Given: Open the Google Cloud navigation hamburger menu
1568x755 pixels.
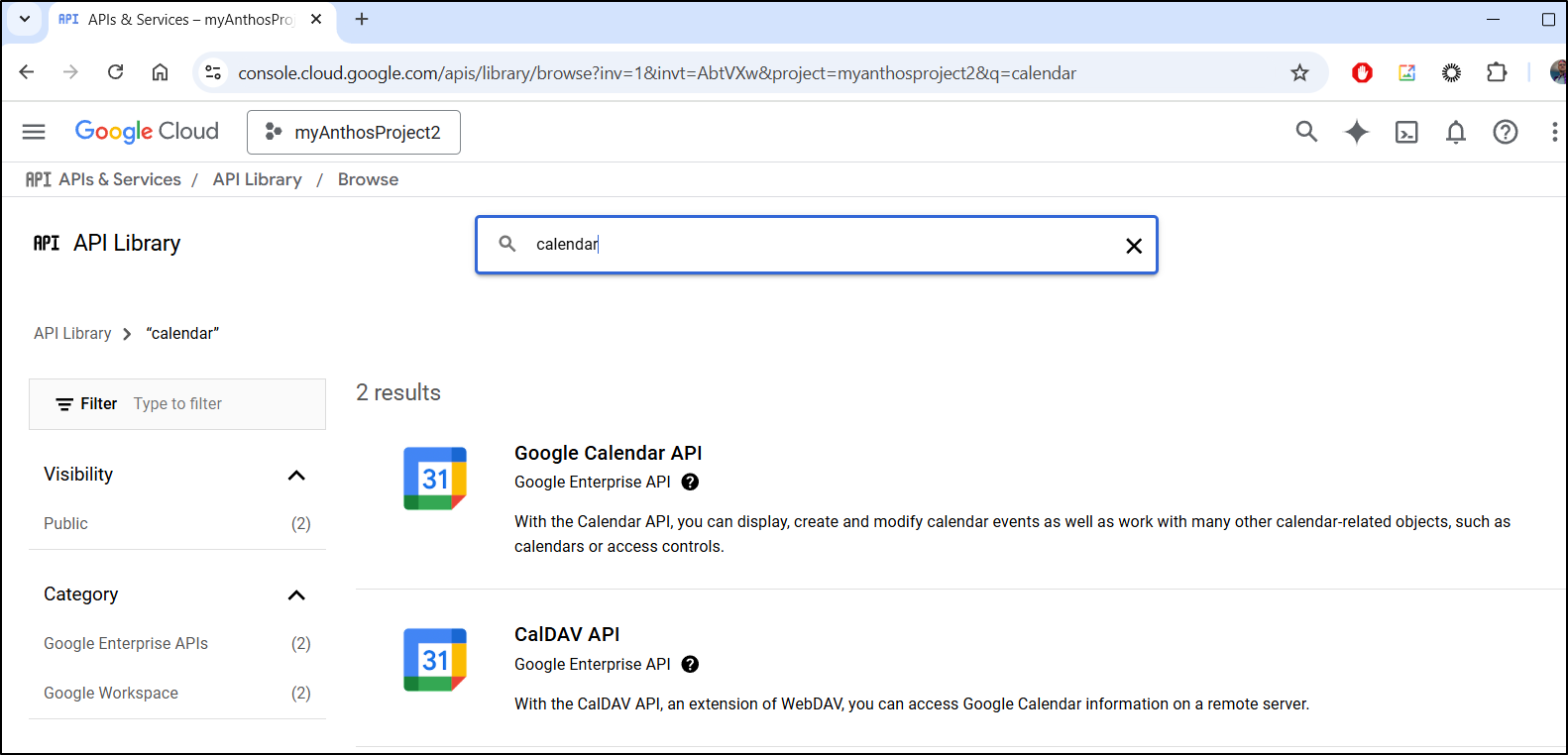Looking at the screenshot, I should click(x=34, y=132).
